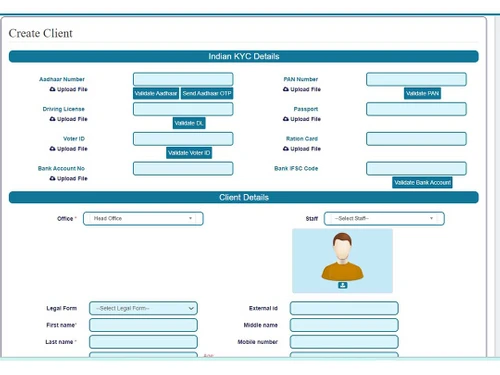Screen dimensions: 500x375
Task: Click the Bank Account No input field
Action: 183,168
